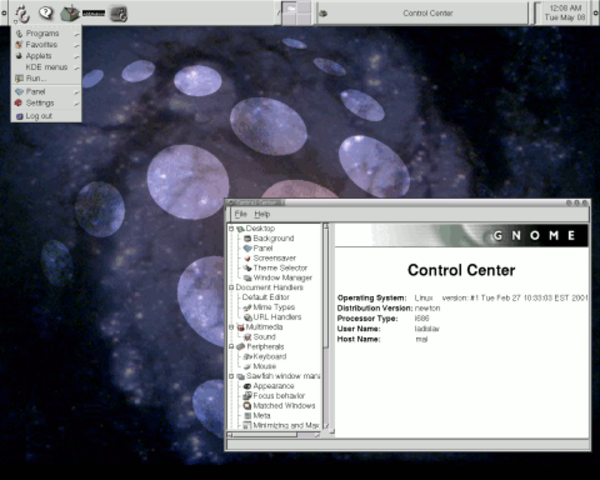Click the 'Document Handlers' tree label
Image resolution: width=600 pixels, height=480 pixels.
tap(269, 287)
